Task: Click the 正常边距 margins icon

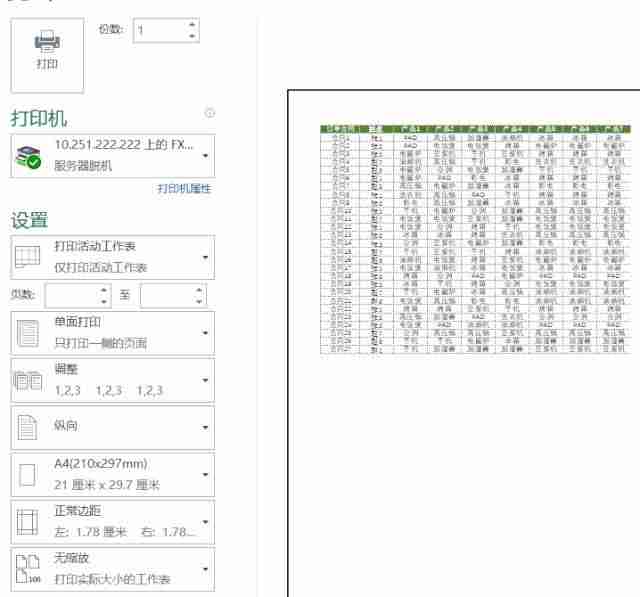Action: tap(27, 522)
